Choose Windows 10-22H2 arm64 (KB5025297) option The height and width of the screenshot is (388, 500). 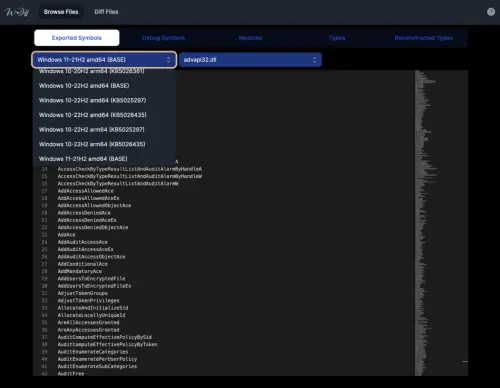point(104,130)
